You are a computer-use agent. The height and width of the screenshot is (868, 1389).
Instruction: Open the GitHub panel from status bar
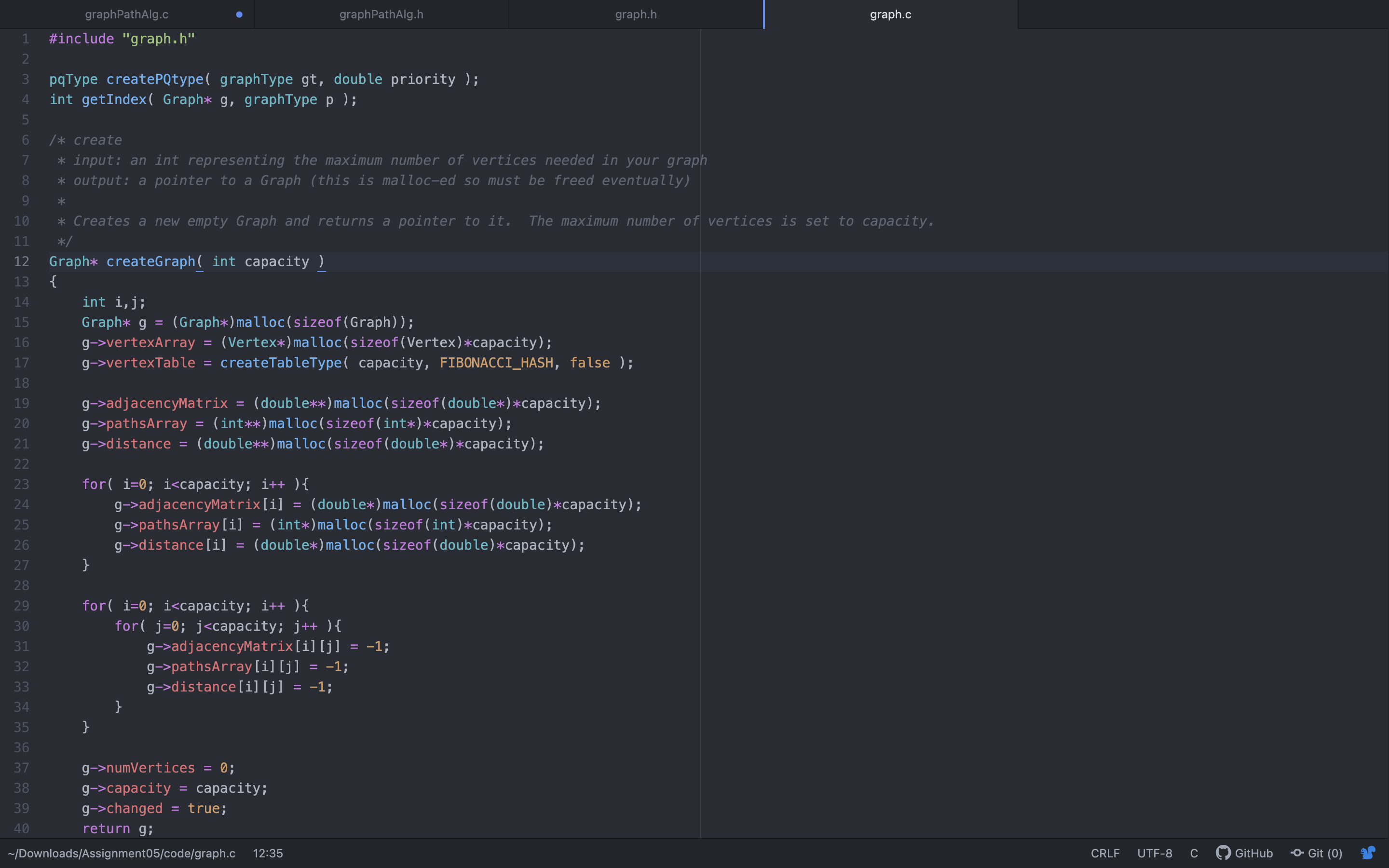(1244, 853)
